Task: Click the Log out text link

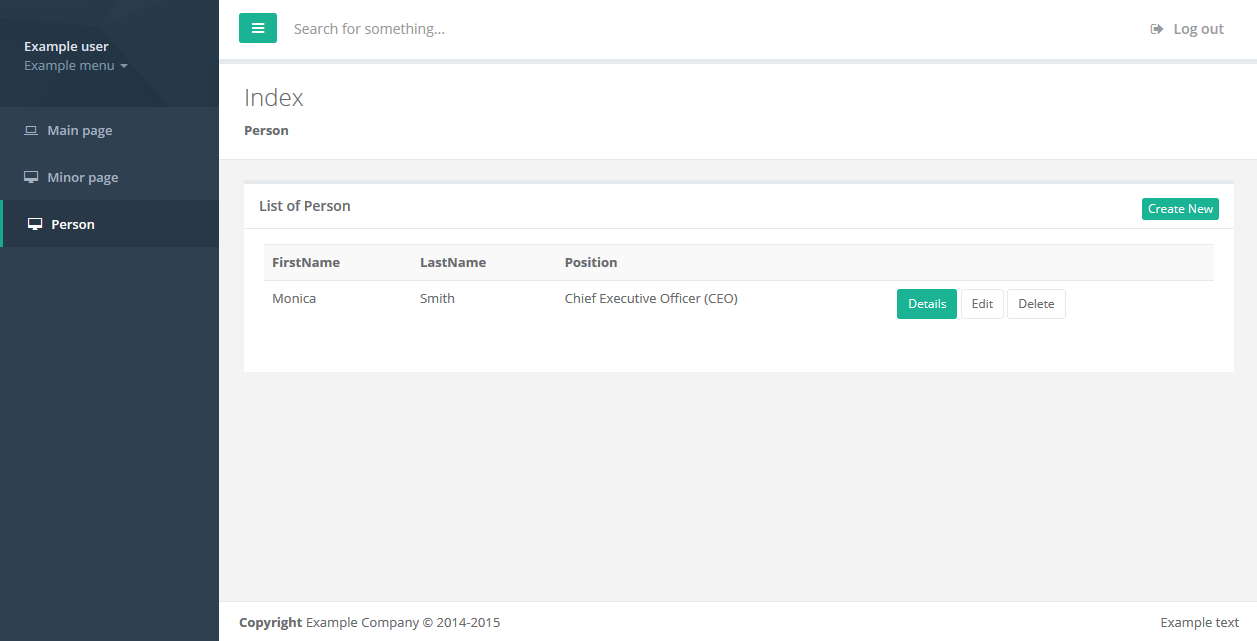Action: point(1198,29)
